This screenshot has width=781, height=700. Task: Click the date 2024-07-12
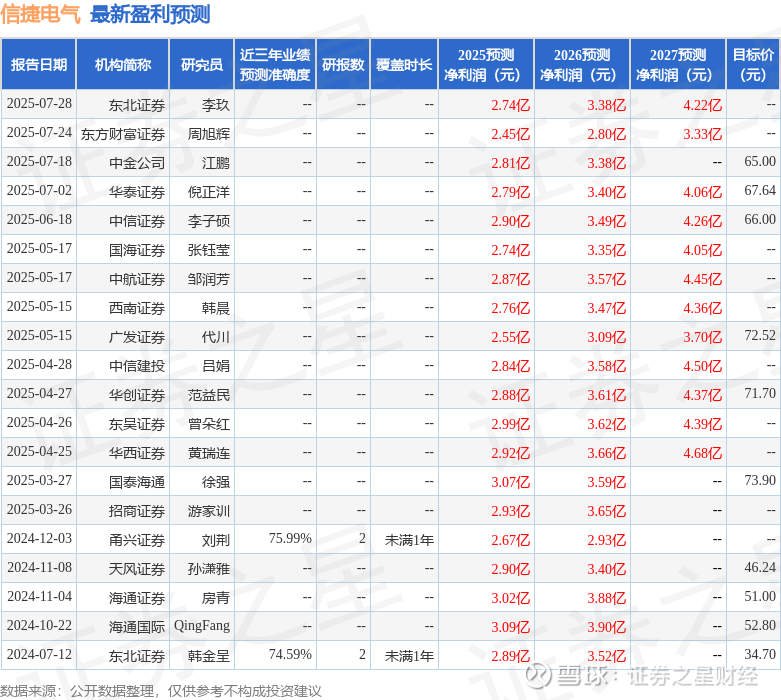point(39,654)
